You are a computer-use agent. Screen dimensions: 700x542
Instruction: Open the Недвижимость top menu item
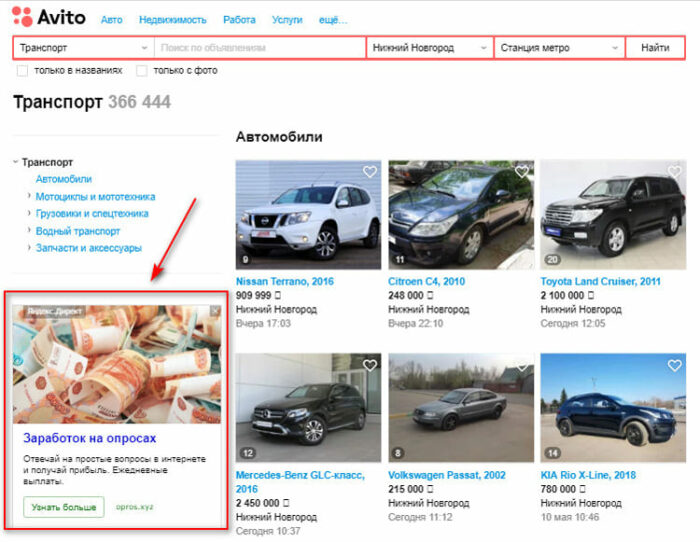173,20
